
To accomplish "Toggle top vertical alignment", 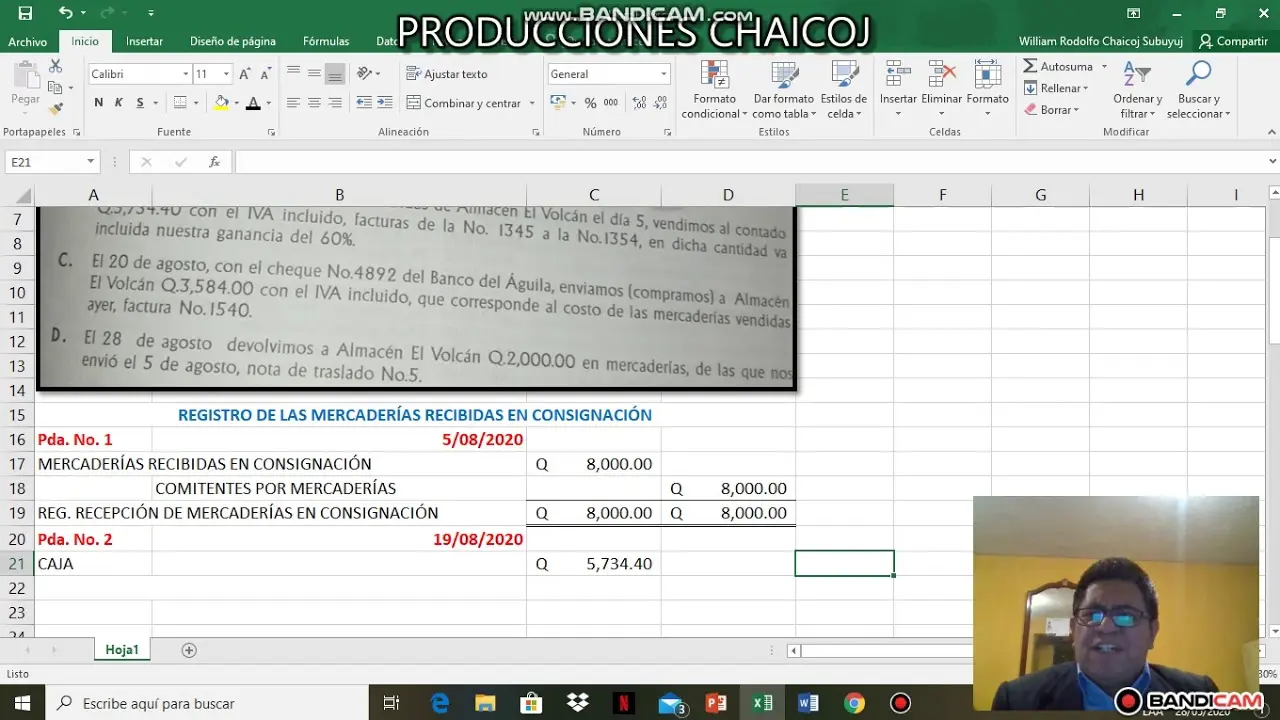I will [293, 73].
